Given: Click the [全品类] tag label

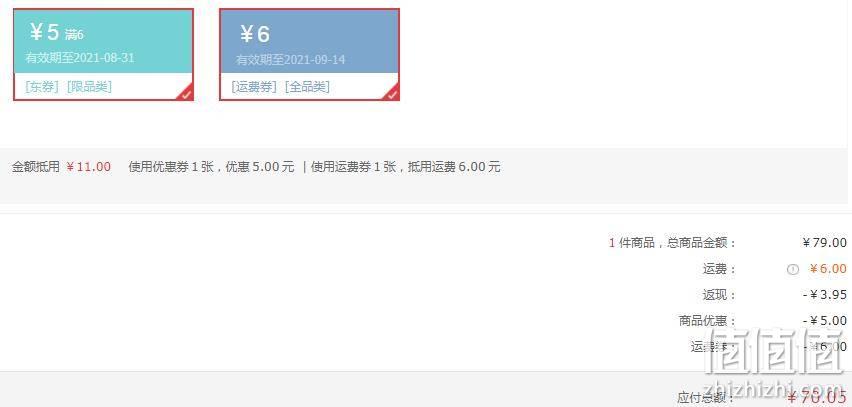Looking at the screenshot, I should (x=307, y=87).
